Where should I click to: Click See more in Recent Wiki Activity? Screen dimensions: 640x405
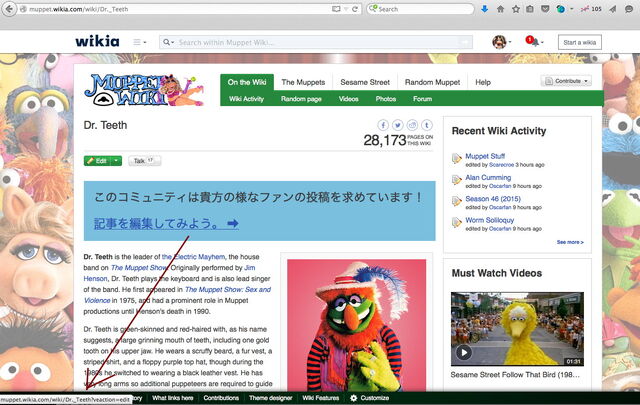(x=570, y=242)
